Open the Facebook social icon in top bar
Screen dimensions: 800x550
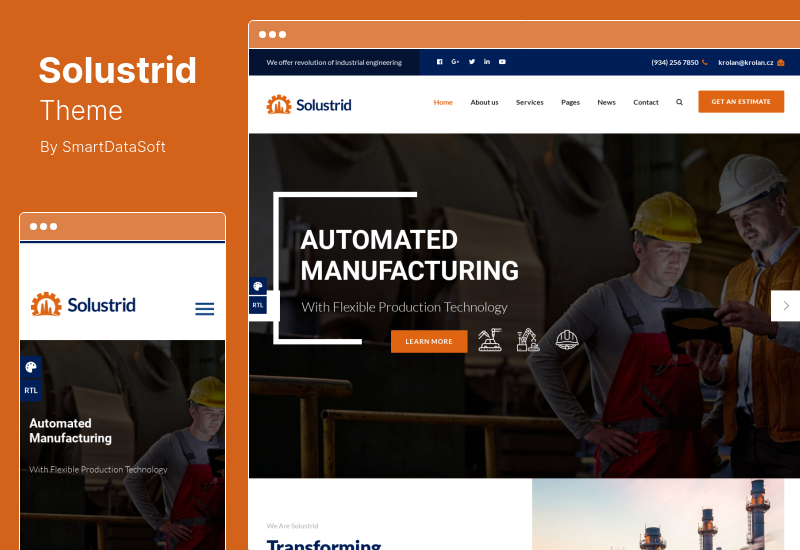[x=439, y=62]
